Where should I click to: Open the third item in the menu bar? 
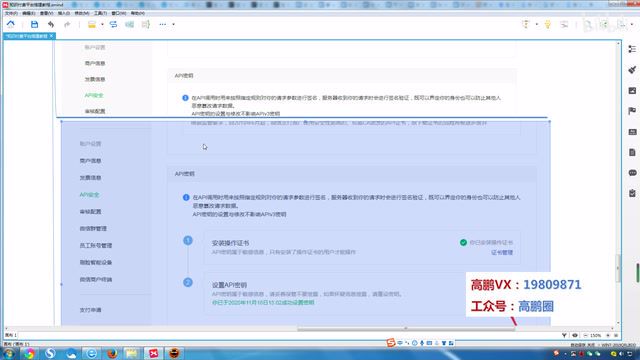[x=46, y=13]
